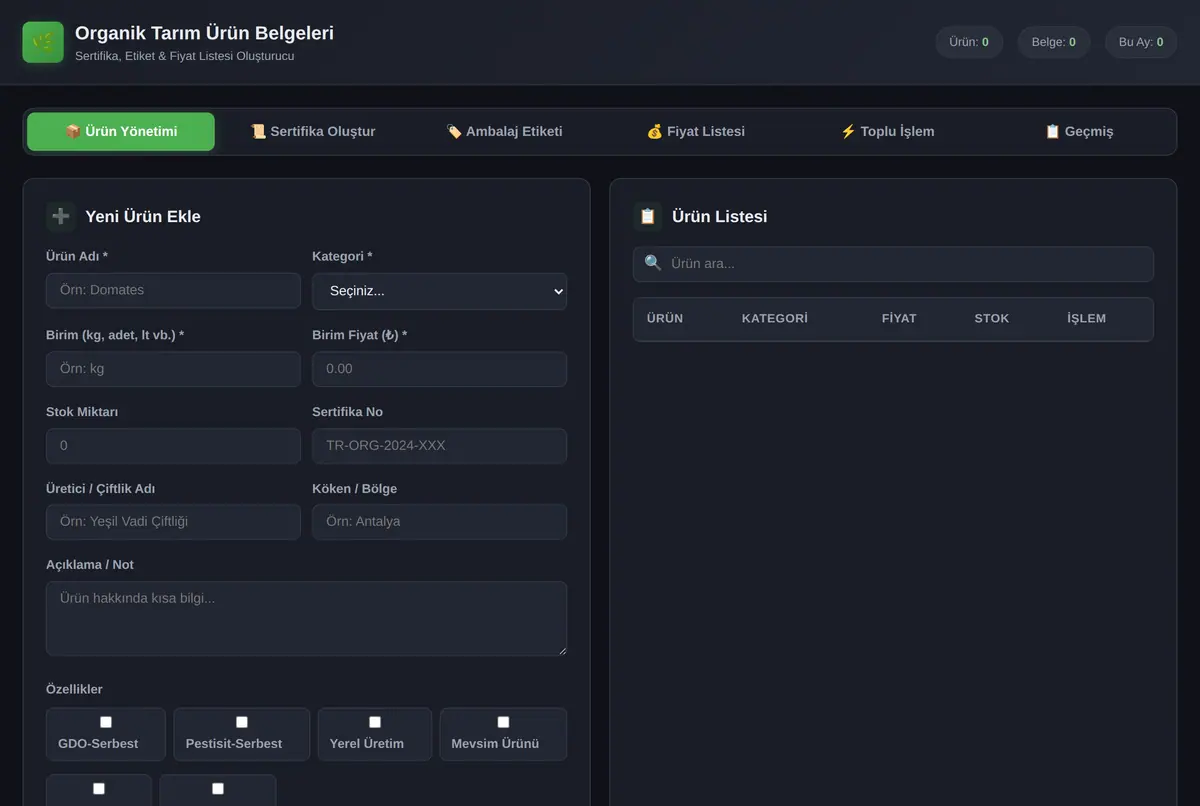Click the clipboard icon beside Ürün Listesi

(647, 216)
